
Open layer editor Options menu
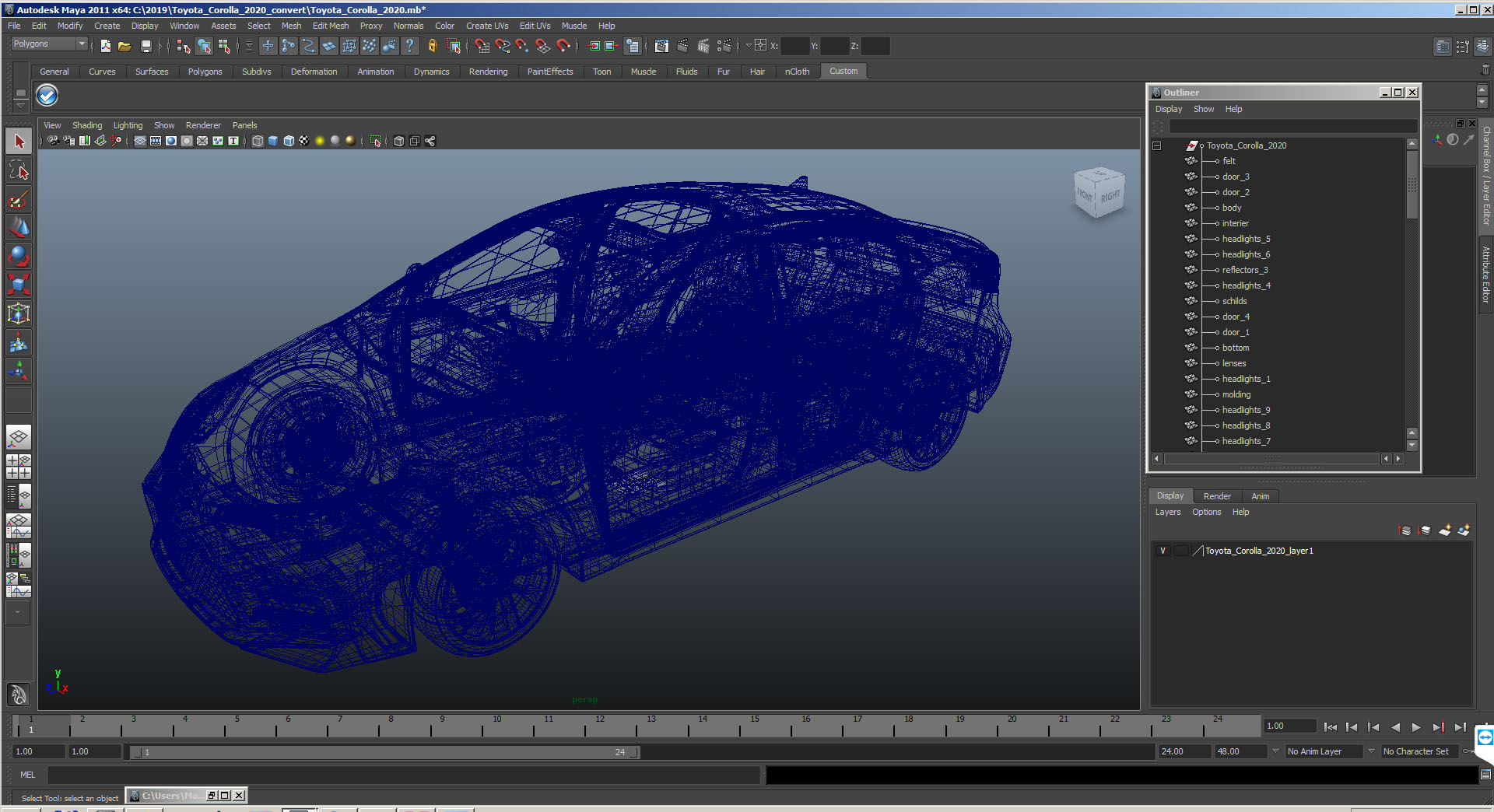pos(1206,512)
